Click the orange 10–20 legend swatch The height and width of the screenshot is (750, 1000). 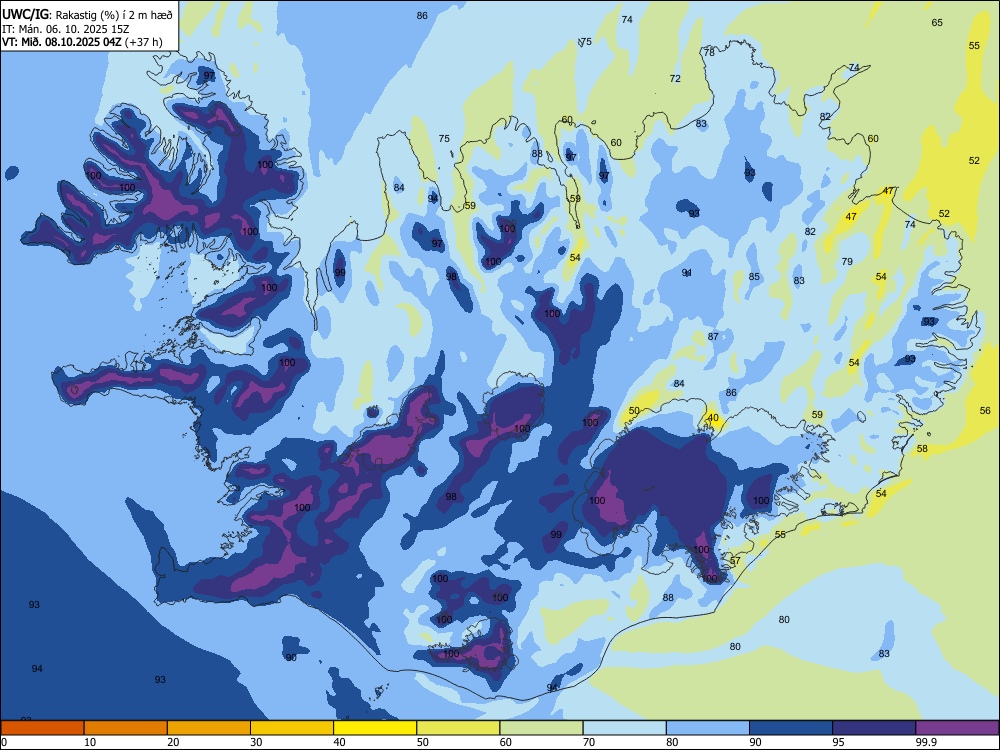tap(126, 728)
